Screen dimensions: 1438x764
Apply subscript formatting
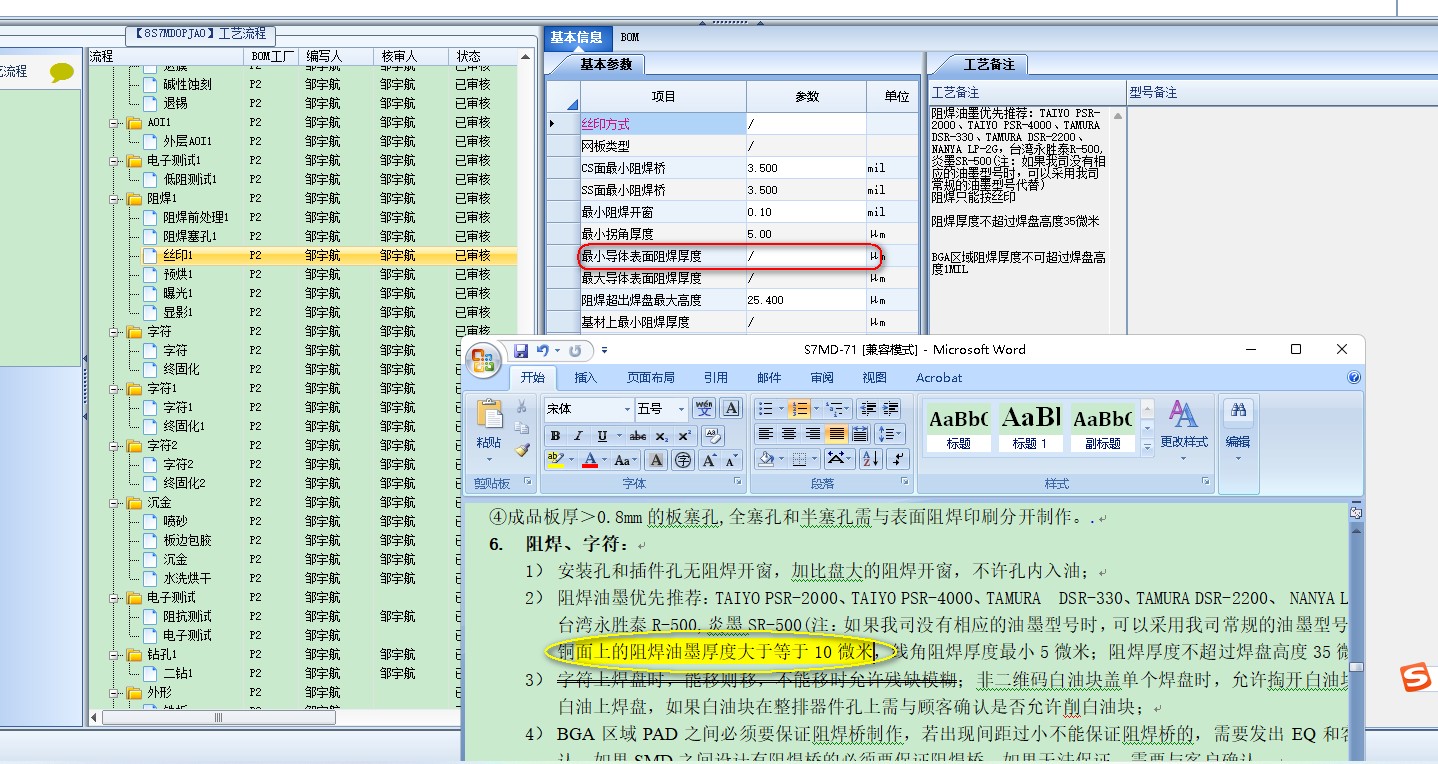[x=661, y=436]
